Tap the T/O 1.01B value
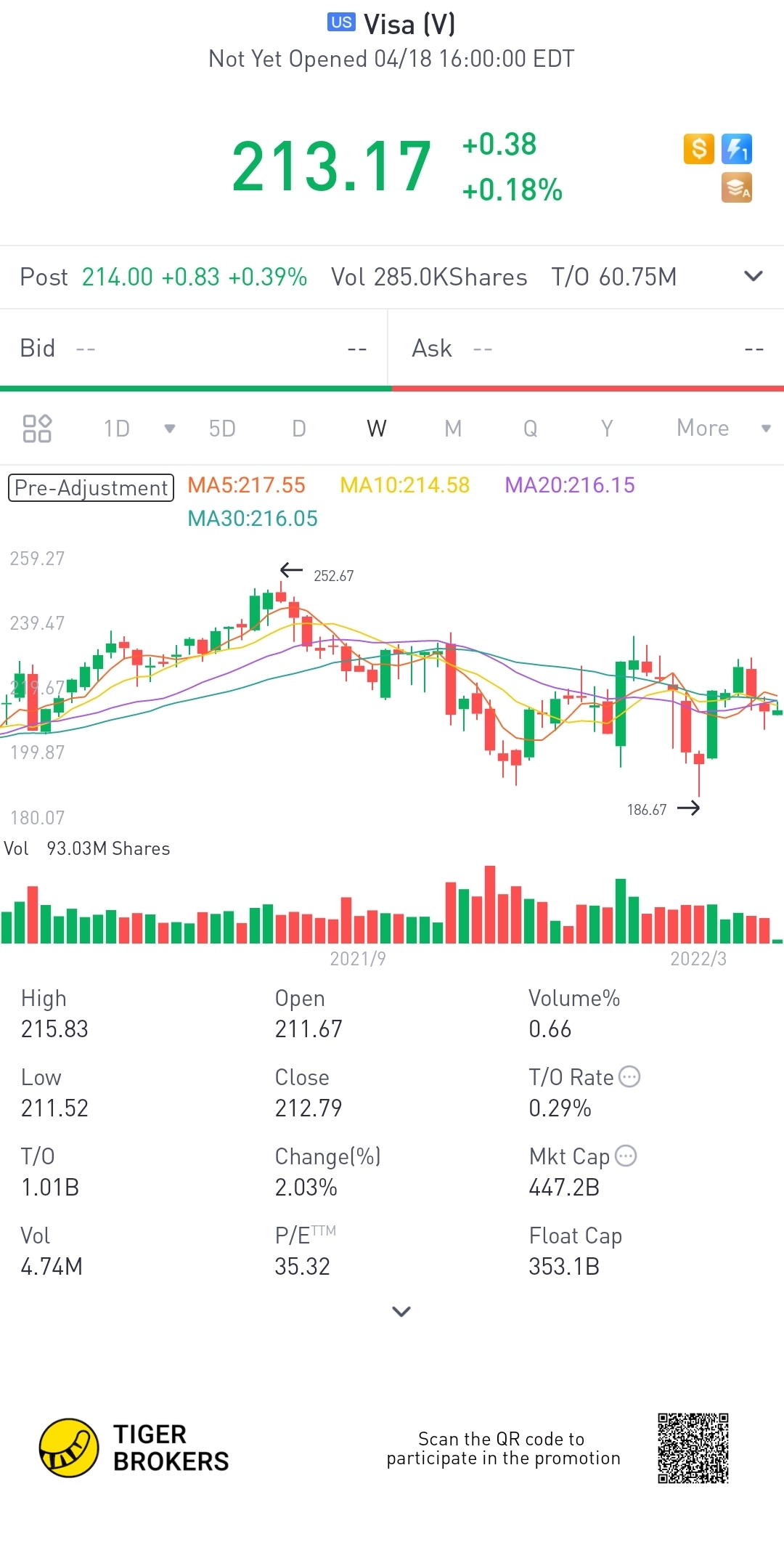Viewport: 784px width, 1558px height. click(50, 1188)
